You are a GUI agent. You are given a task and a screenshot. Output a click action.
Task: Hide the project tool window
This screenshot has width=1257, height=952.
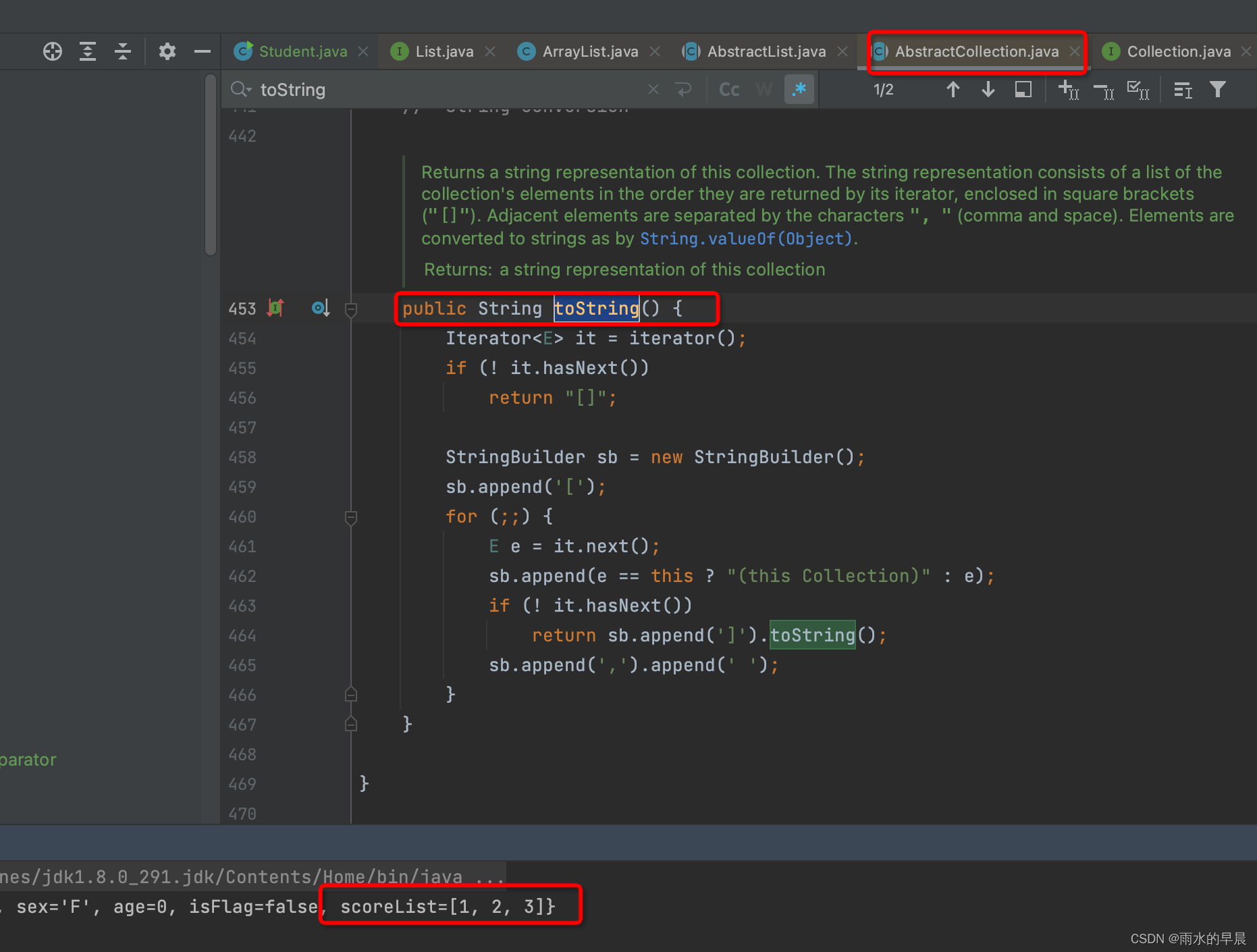pos(203,51)
